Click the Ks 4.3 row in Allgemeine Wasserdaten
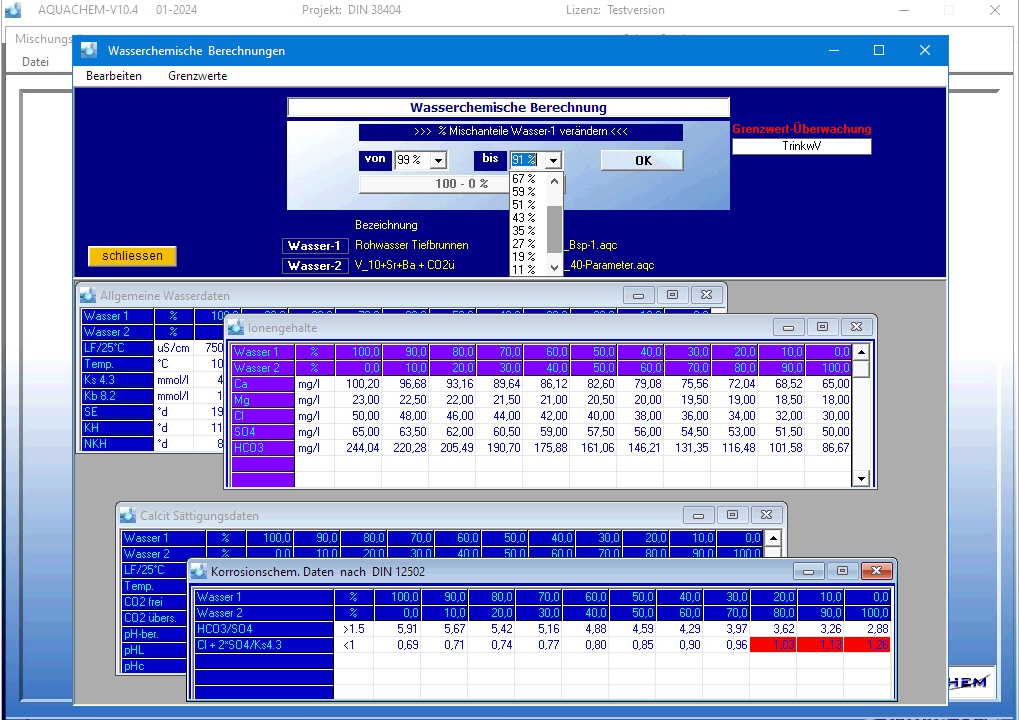Image resolution: width=1019 pixels, height=720 pixels. 118,380
